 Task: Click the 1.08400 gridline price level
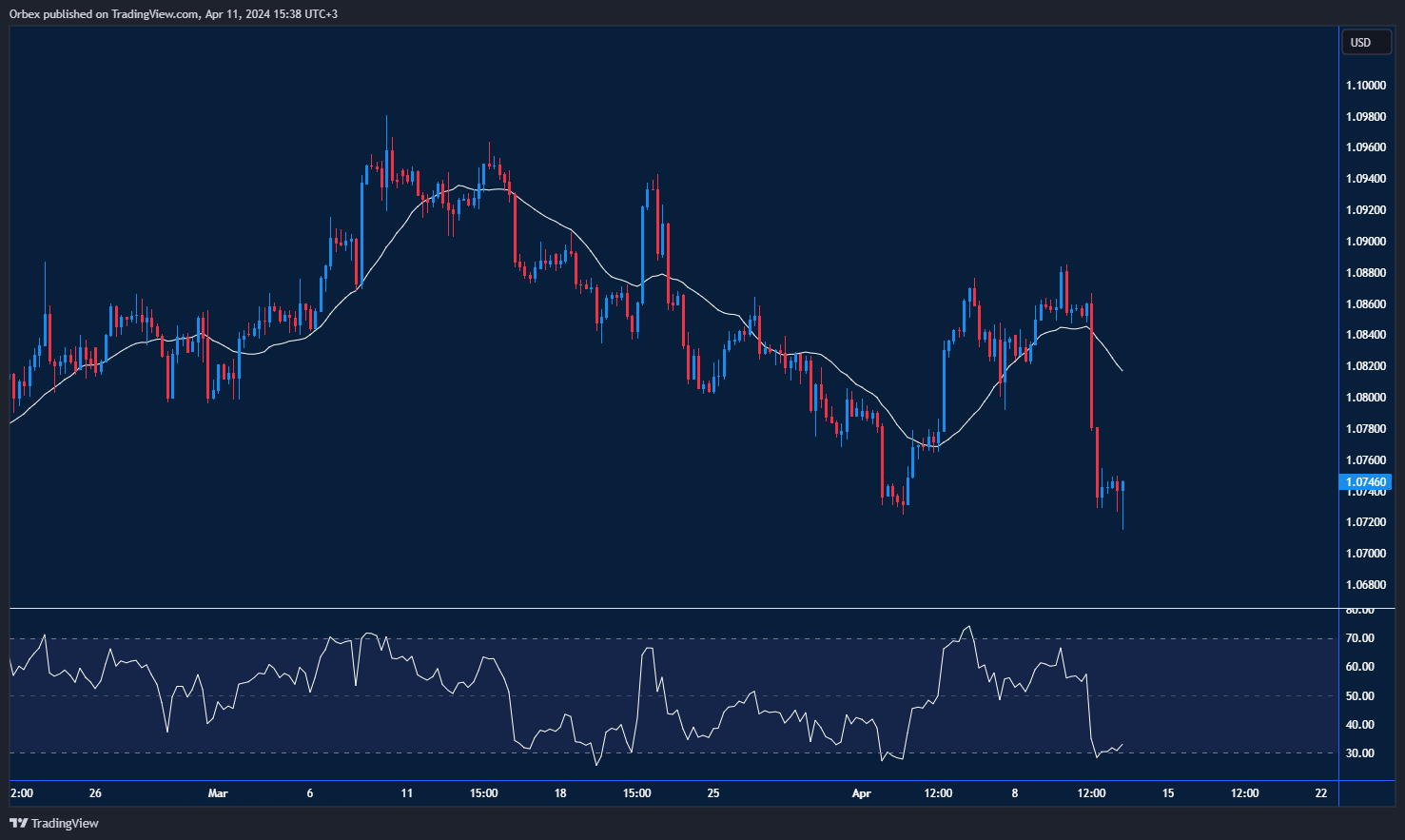1366,335
